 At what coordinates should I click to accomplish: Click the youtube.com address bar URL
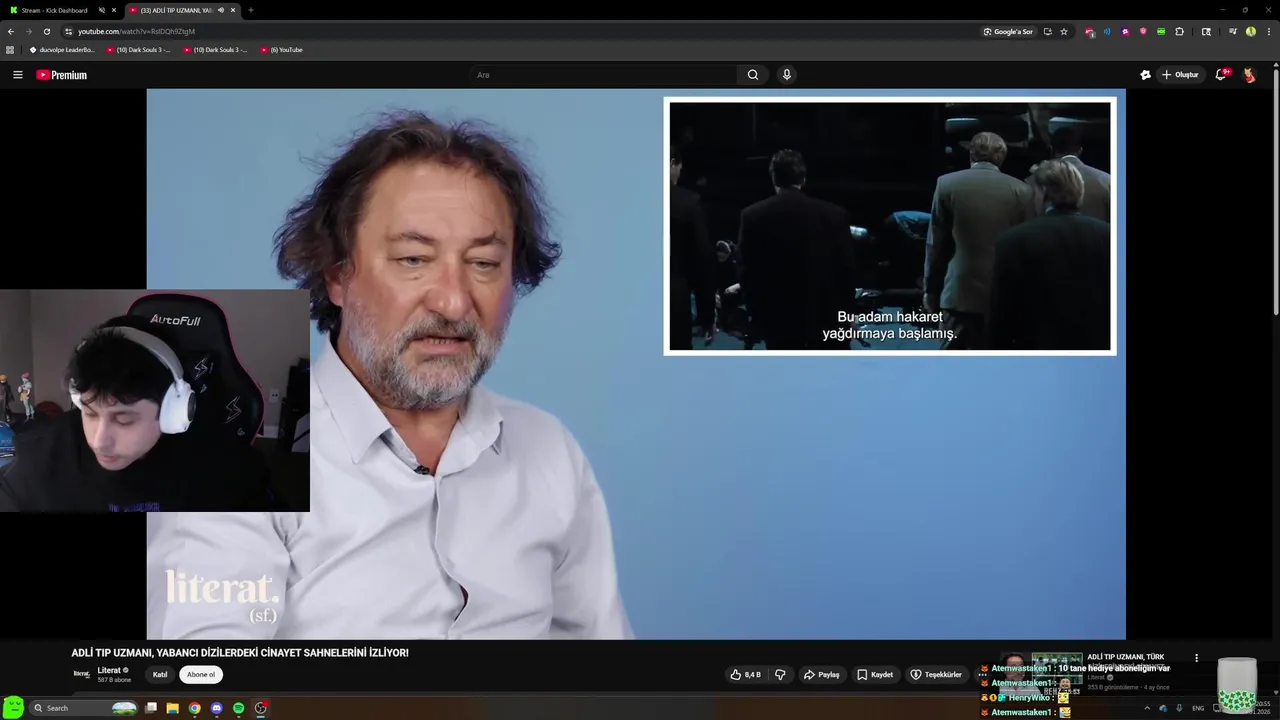[x=136, y=31]
